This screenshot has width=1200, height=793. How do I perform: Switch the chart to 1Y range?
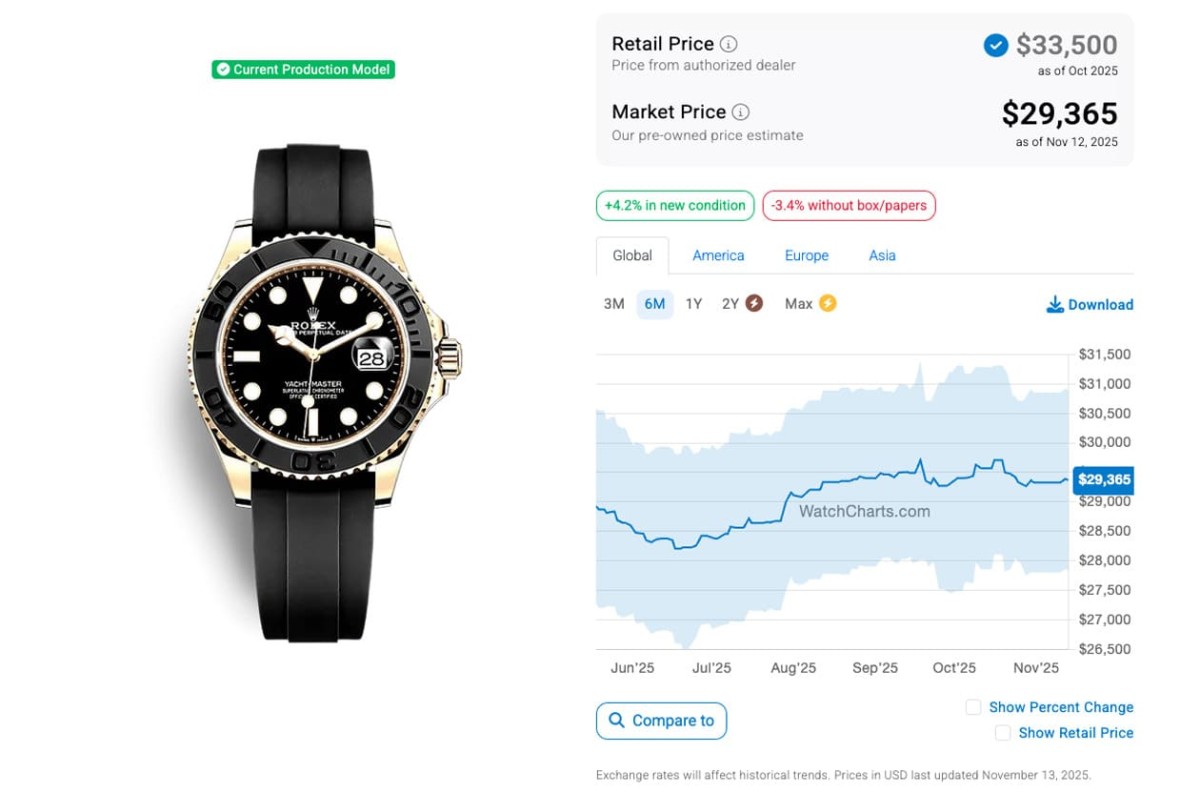point(694,304)
